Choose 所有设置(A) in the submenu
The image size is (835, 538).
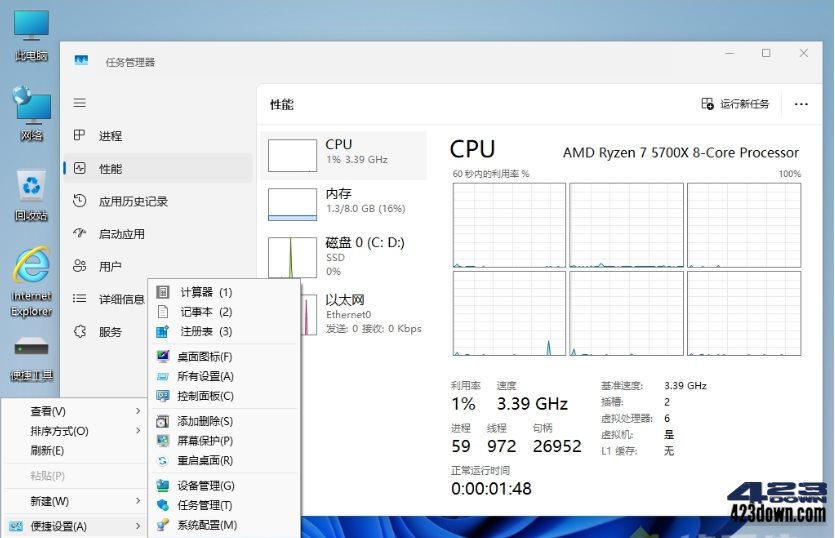pyautogui.click(x=224, y=376)
